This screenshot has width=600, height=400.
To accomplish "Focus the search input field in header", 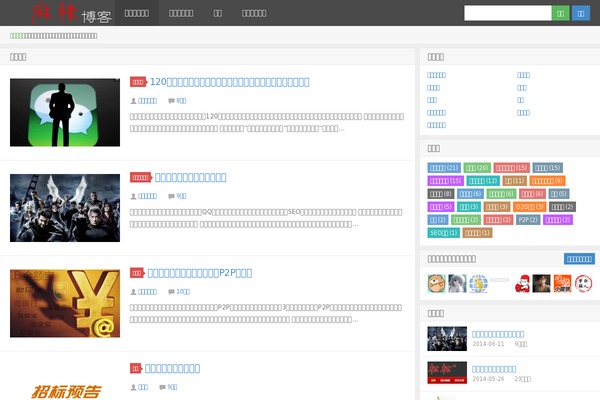I will pos(508,13).
